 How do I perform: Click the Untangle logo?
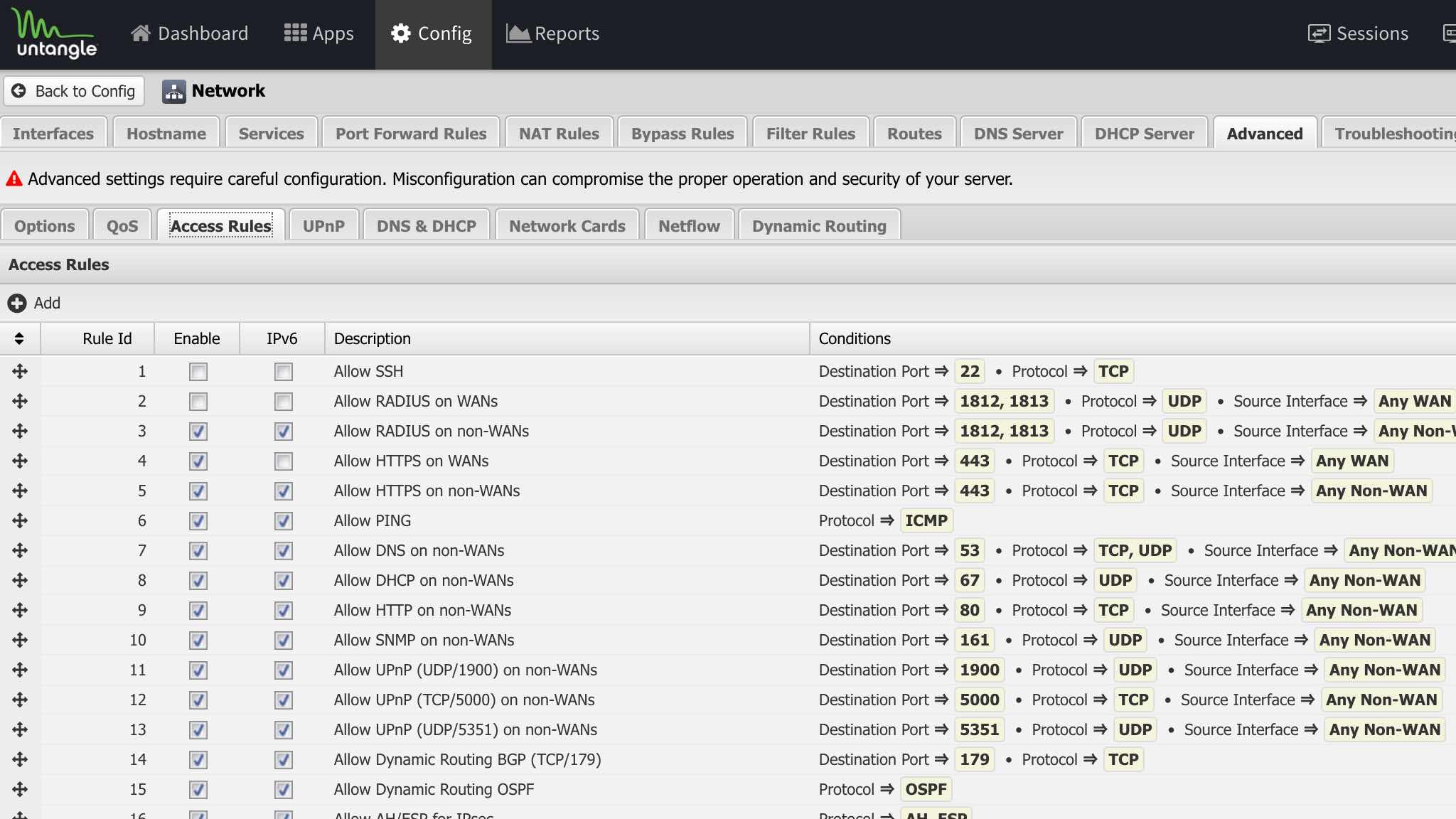pos(55,34)
